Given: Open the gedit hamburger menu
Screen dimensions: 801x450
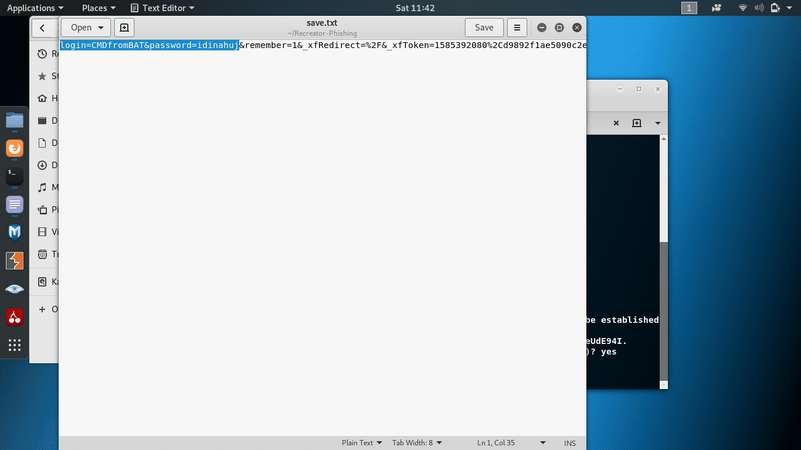Looking at the screenshot, I should (517, 28).
